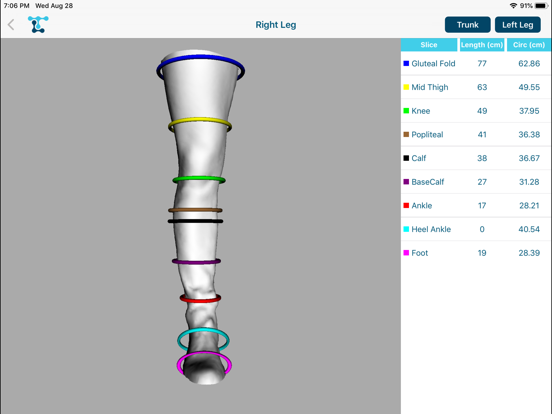
Task: Select the Gluteal Fold slice label
Action: pos(433,63)
